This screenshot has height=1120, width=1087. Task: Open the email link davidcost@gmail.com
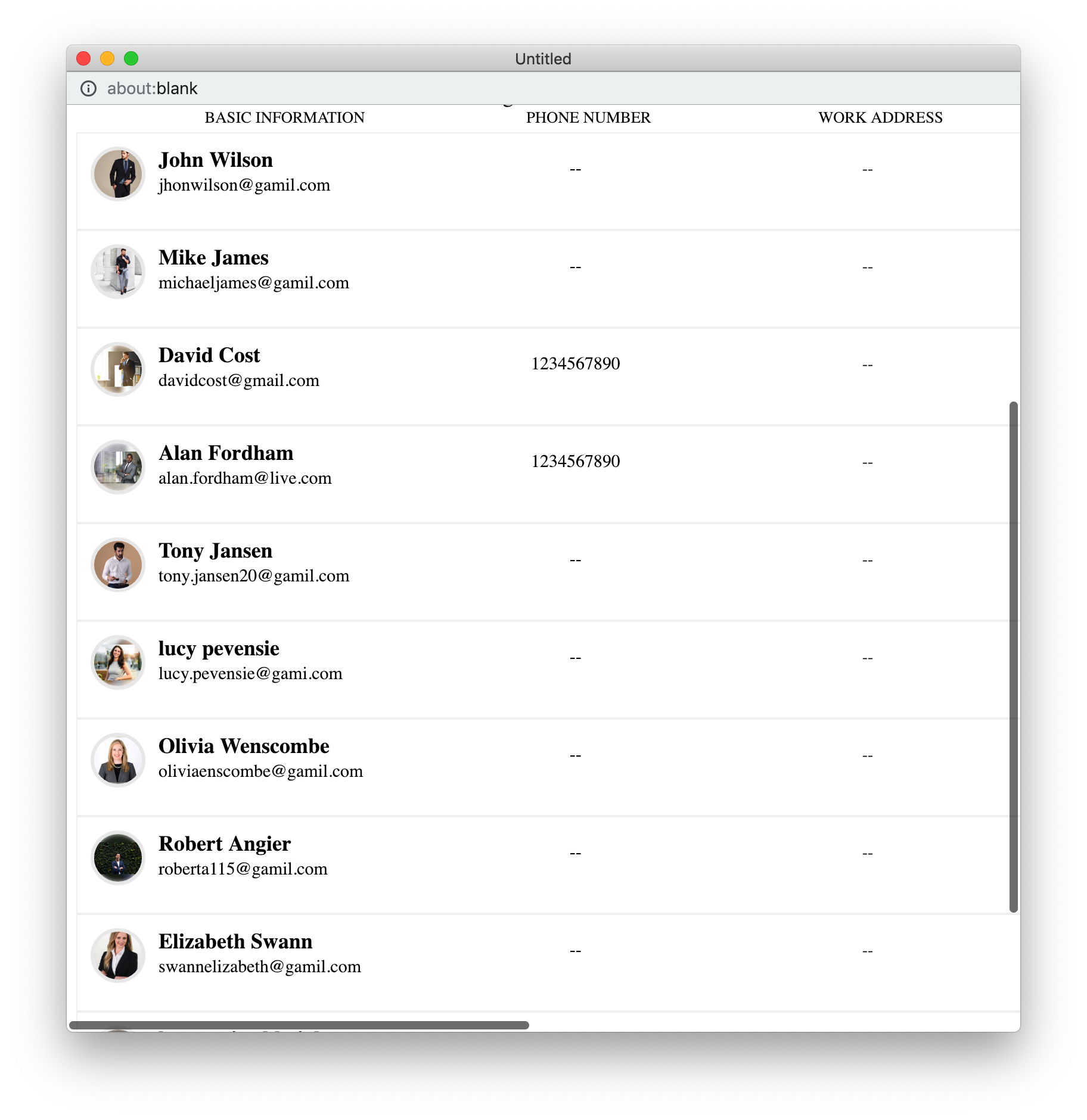click(239, 380)
